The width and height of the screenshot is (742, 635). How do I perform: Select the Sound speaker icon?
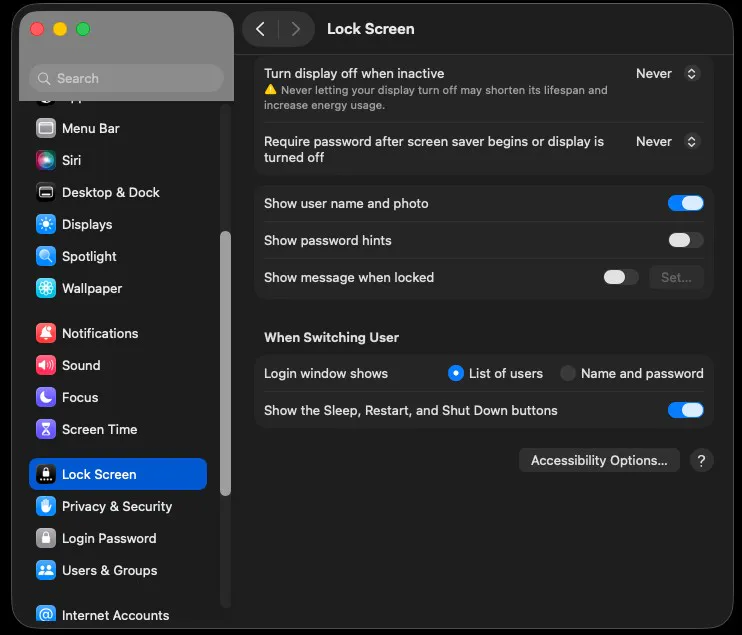[x=45, y=365]
